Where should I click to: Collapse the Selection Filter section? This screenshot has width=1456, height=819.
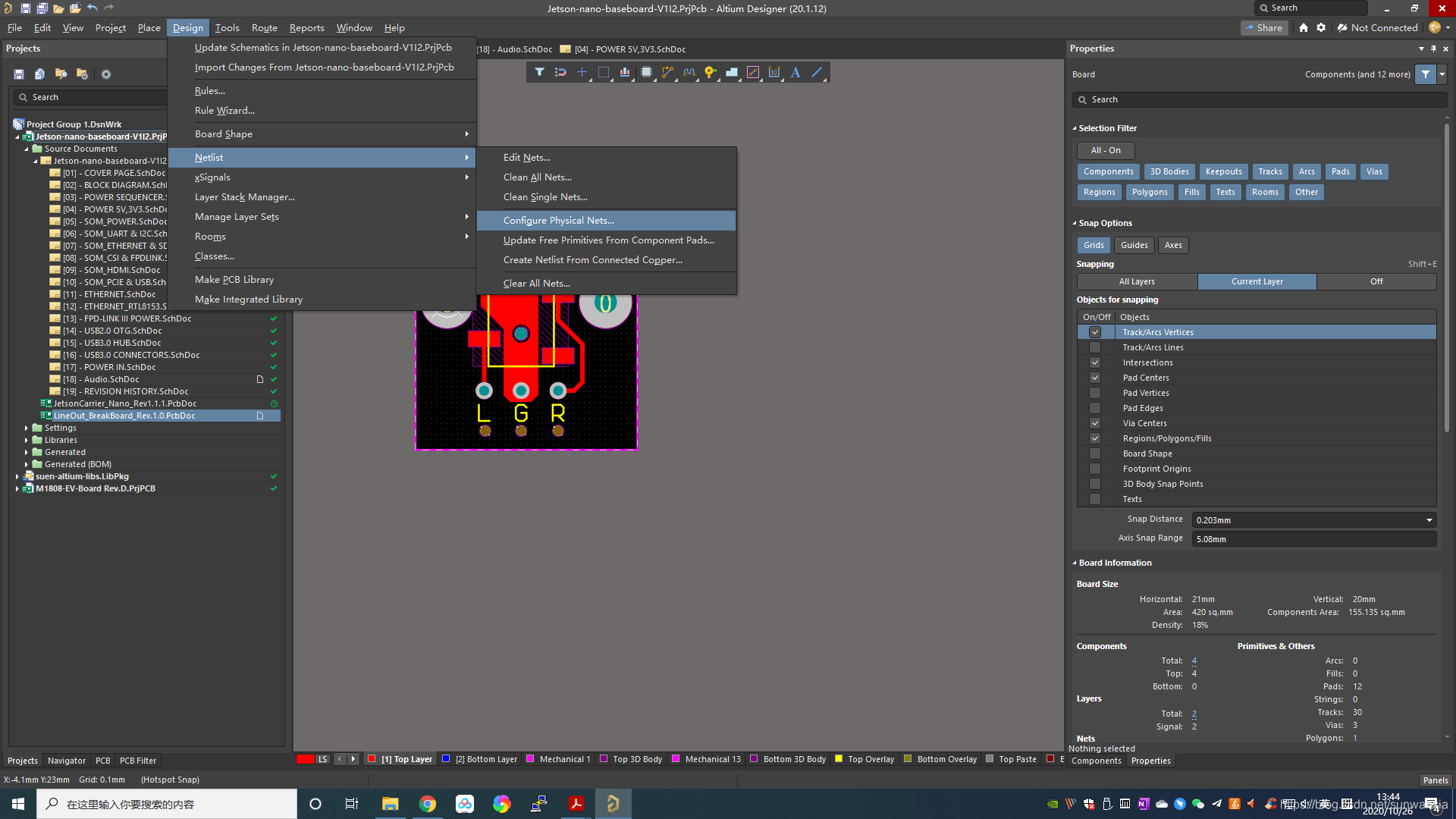click(x=1075, y=129)
